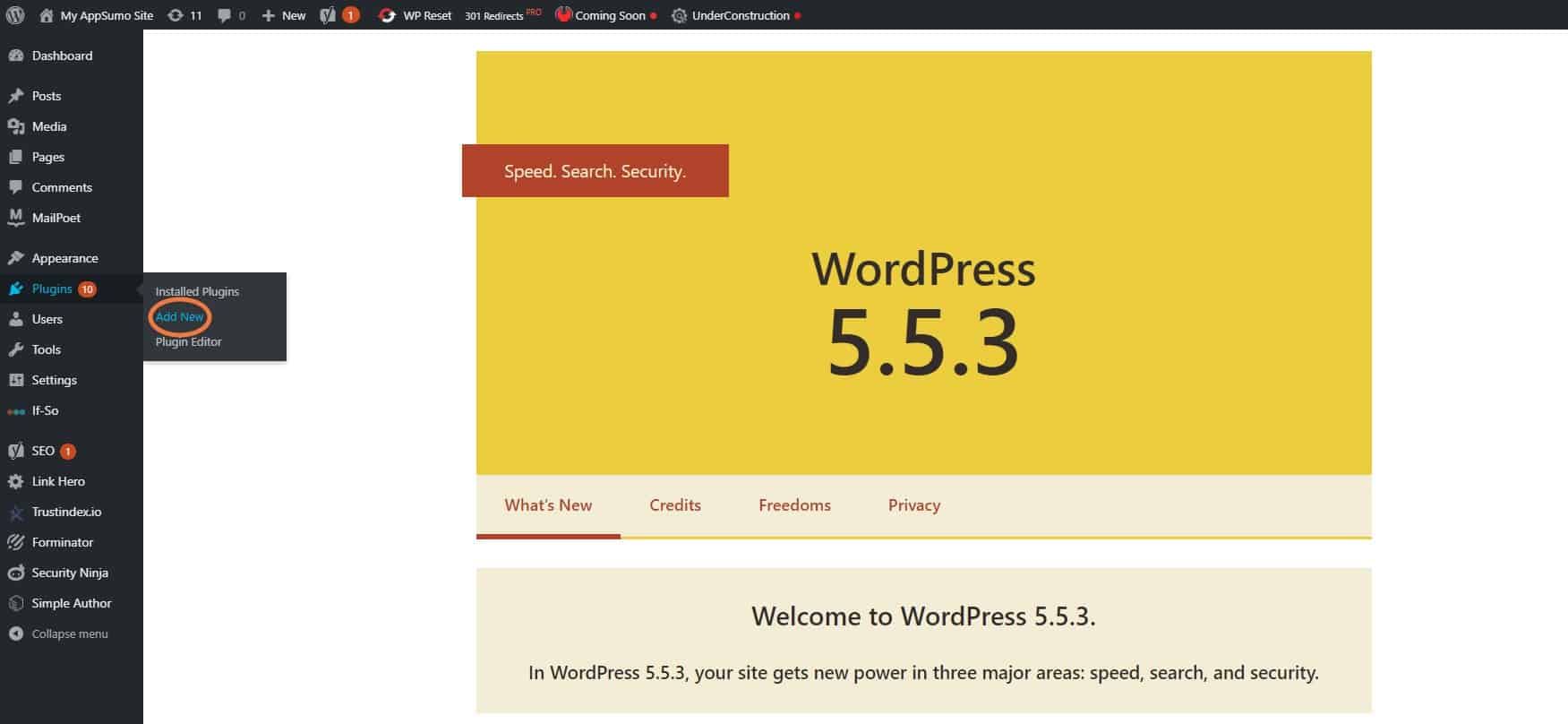Switch to the Privacy tab
This screenshot has height=724, width=1568.
[x=914, y=505]
